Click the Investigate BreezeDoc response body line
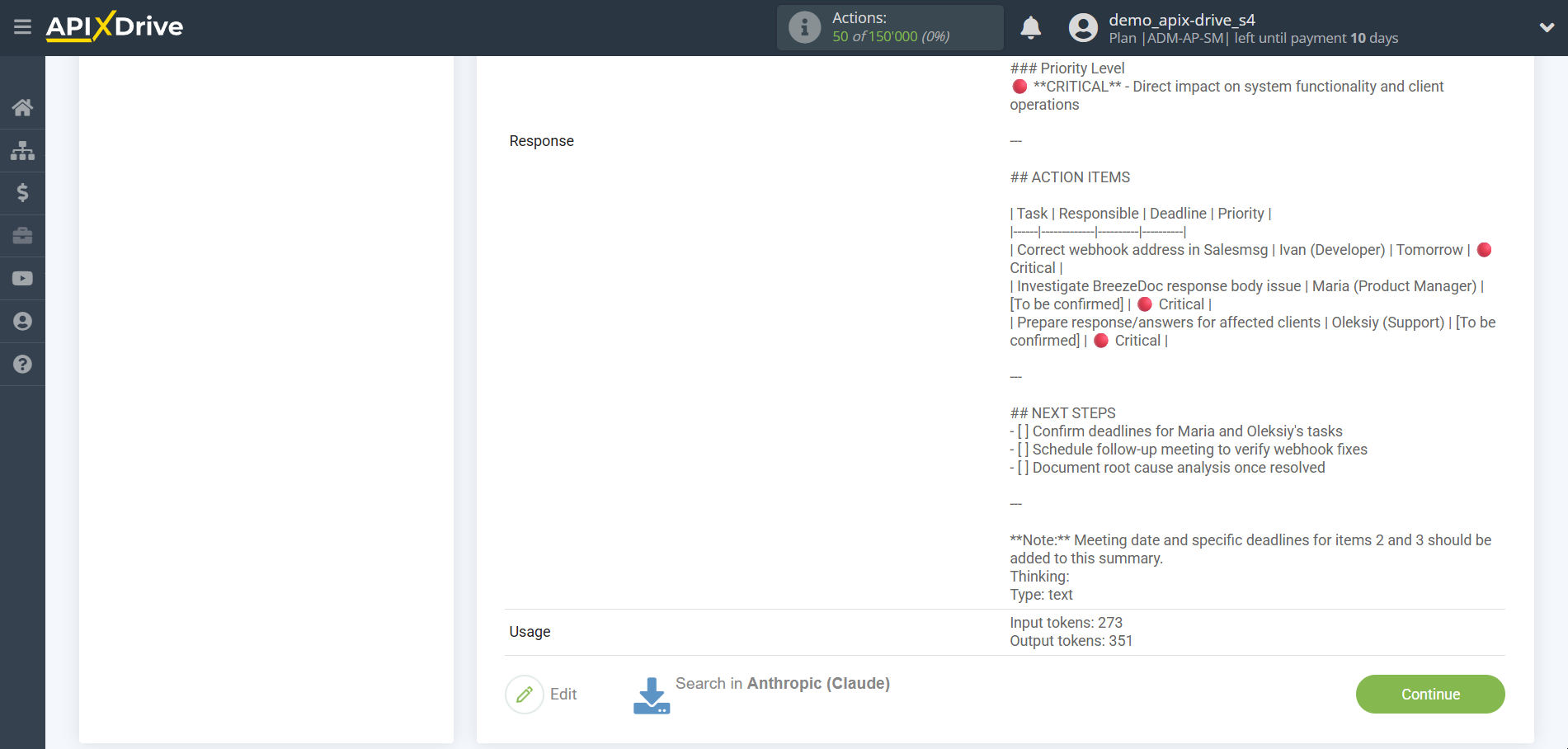The width and height of the screenshot is (1568, 749). (1246, 295)
